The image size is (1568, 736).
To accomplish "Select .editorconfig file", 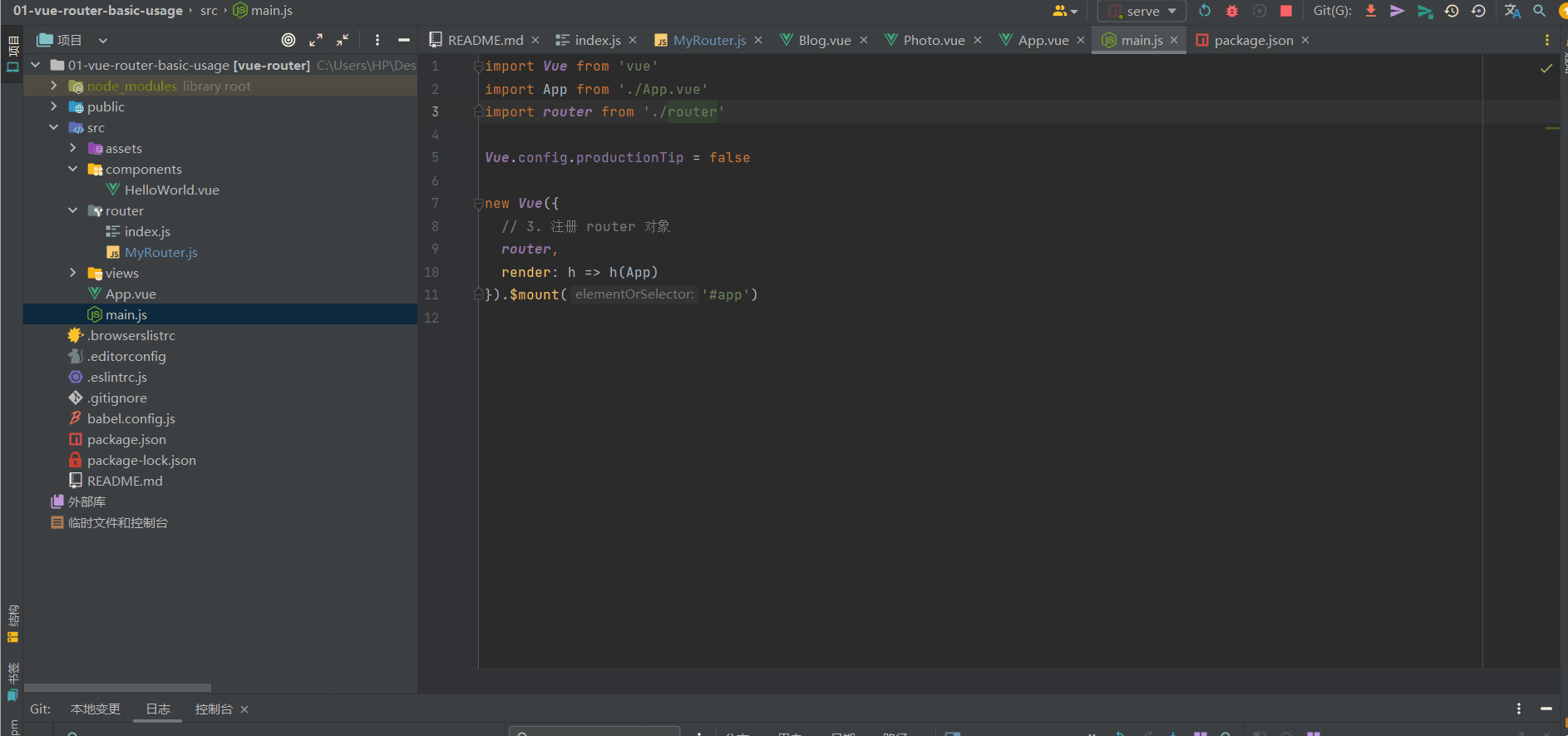I will point(126,356).
